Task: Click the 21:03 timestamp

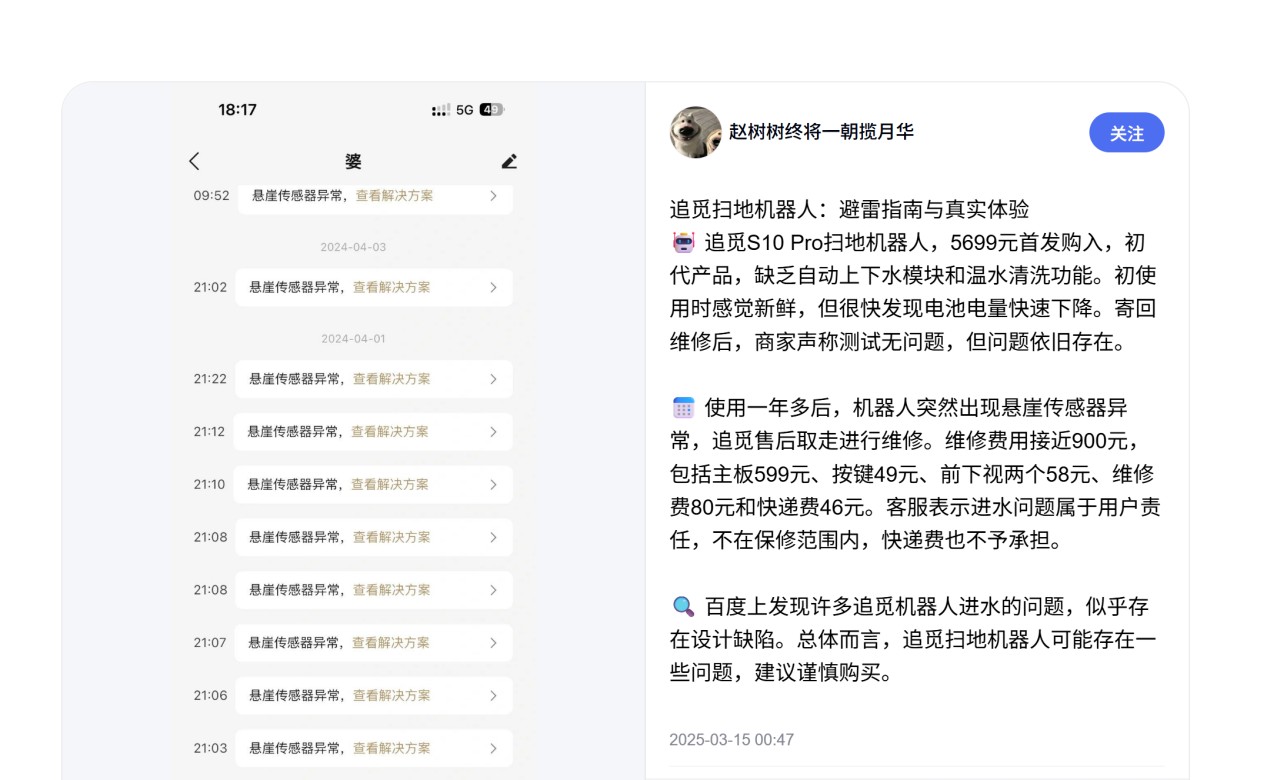Action: pos(210,748)
